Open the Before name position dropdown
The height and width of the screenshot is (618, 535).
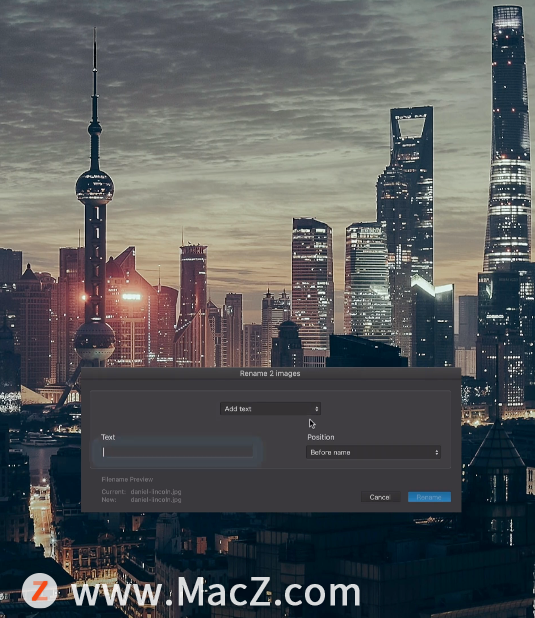(x=373, y=452)
